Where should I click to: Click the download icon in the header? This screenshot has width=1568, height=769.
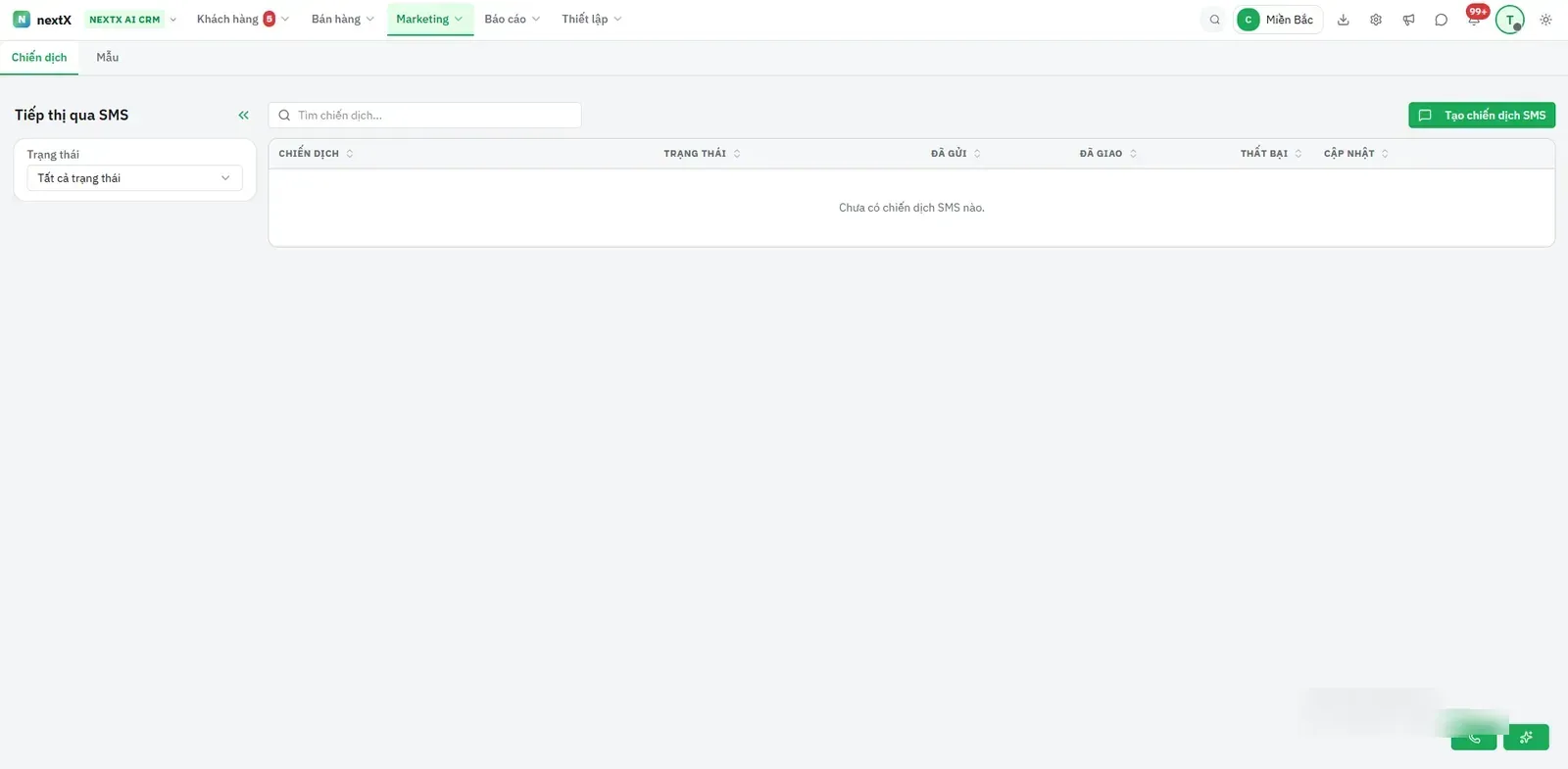(1344, 20)
